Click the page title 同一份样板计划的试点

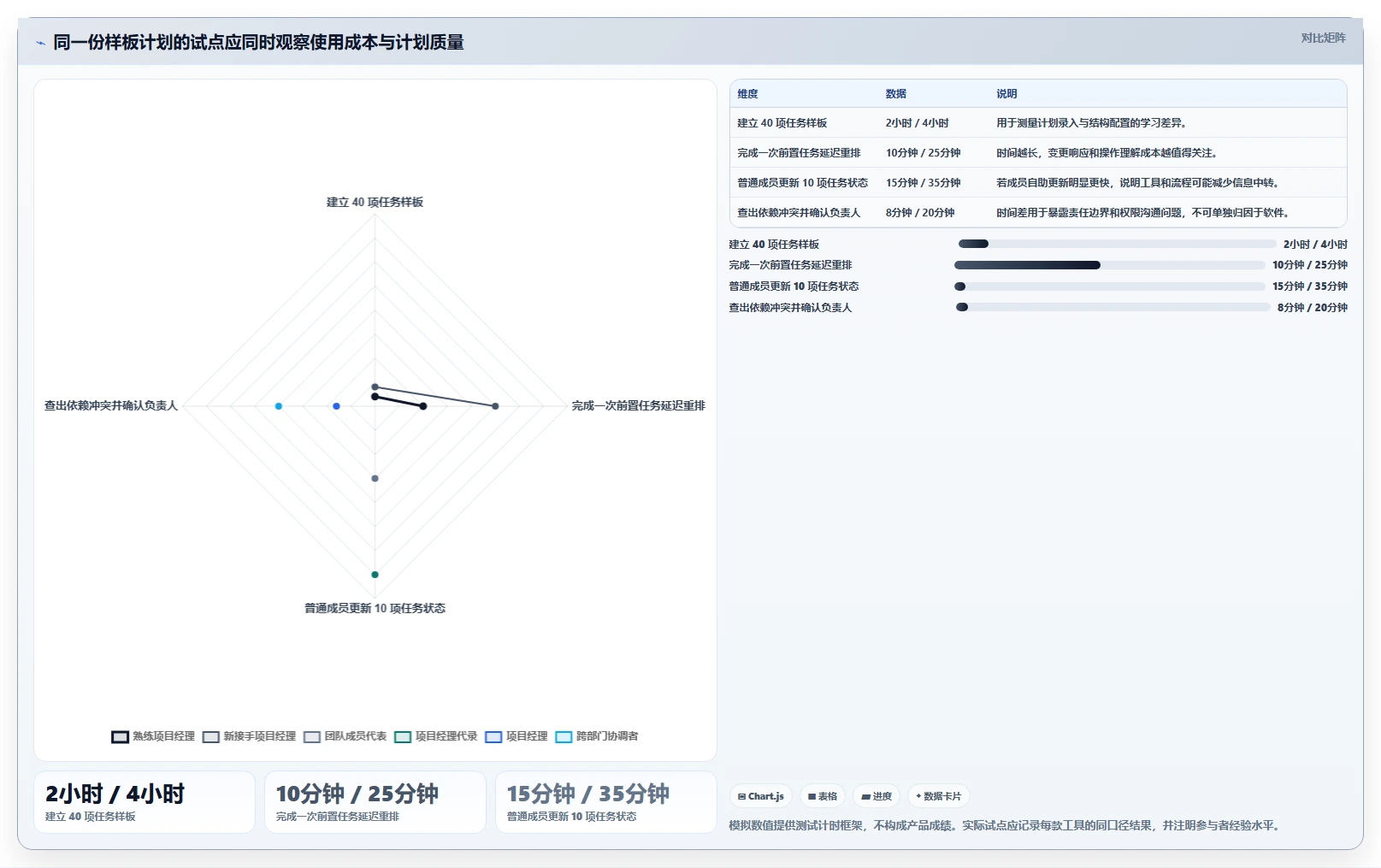258,43
